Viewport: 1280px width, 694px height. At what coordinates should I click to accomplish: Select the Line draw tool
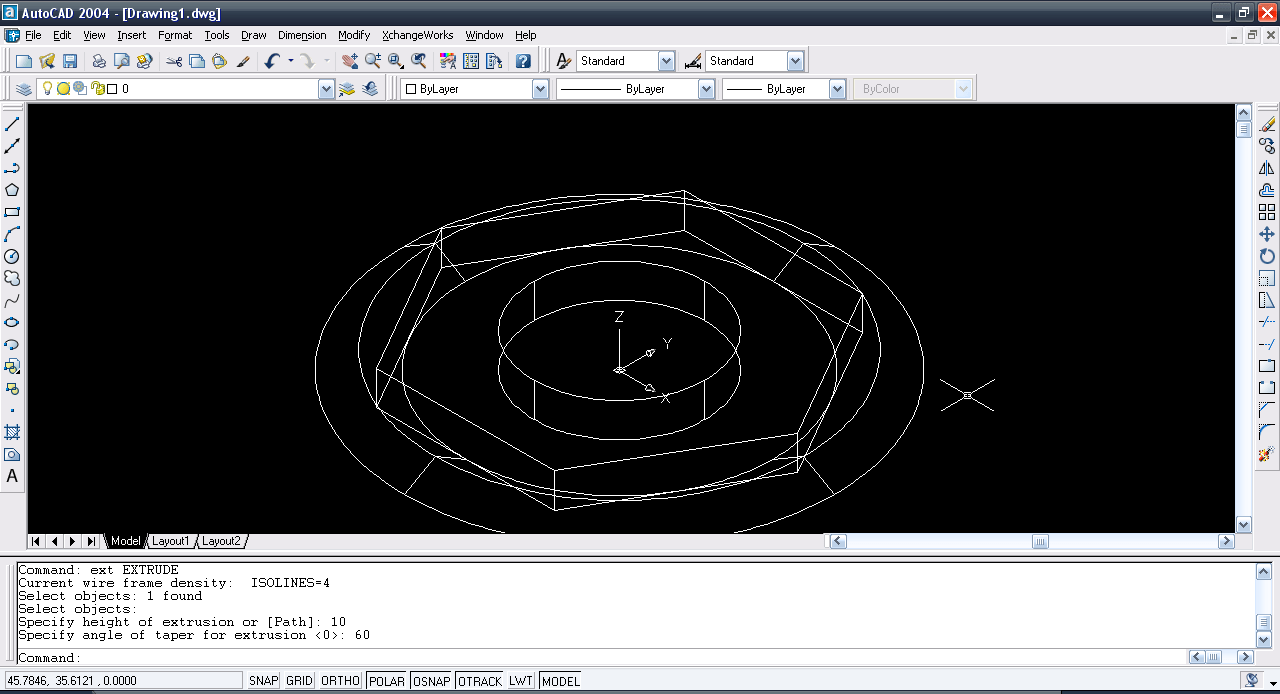click(x=12, y=124)
